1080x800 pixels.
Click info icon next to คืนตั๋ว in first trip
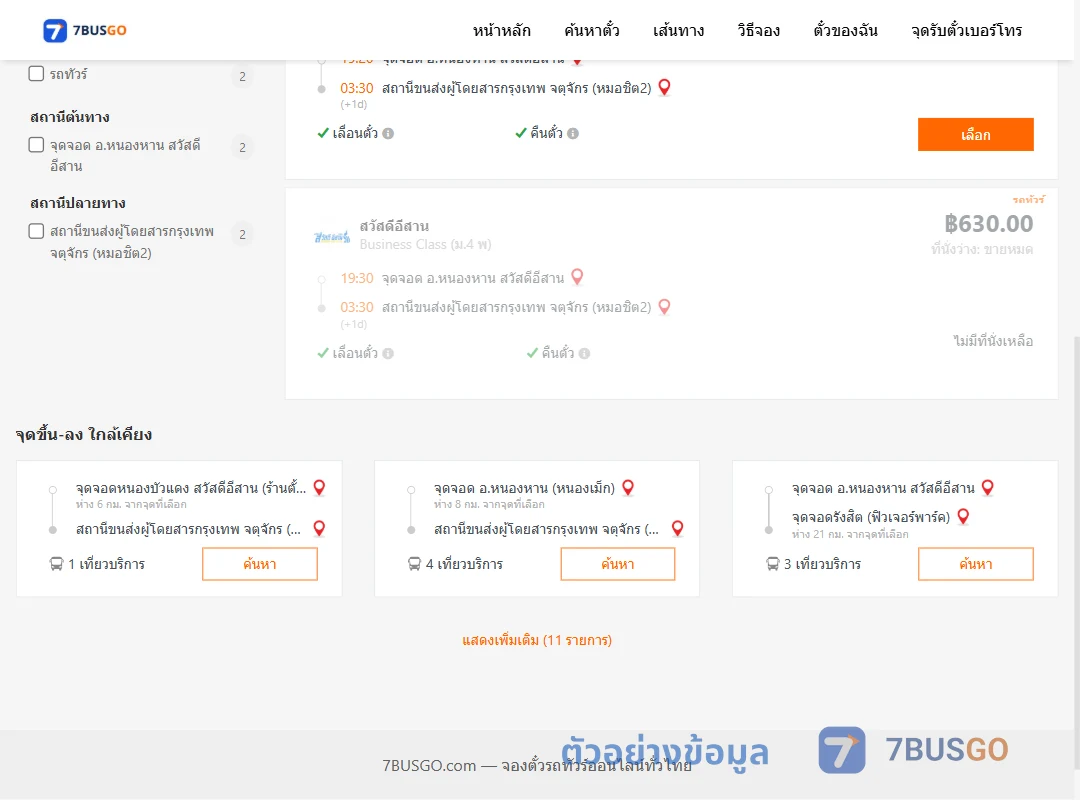coord(573,134)
